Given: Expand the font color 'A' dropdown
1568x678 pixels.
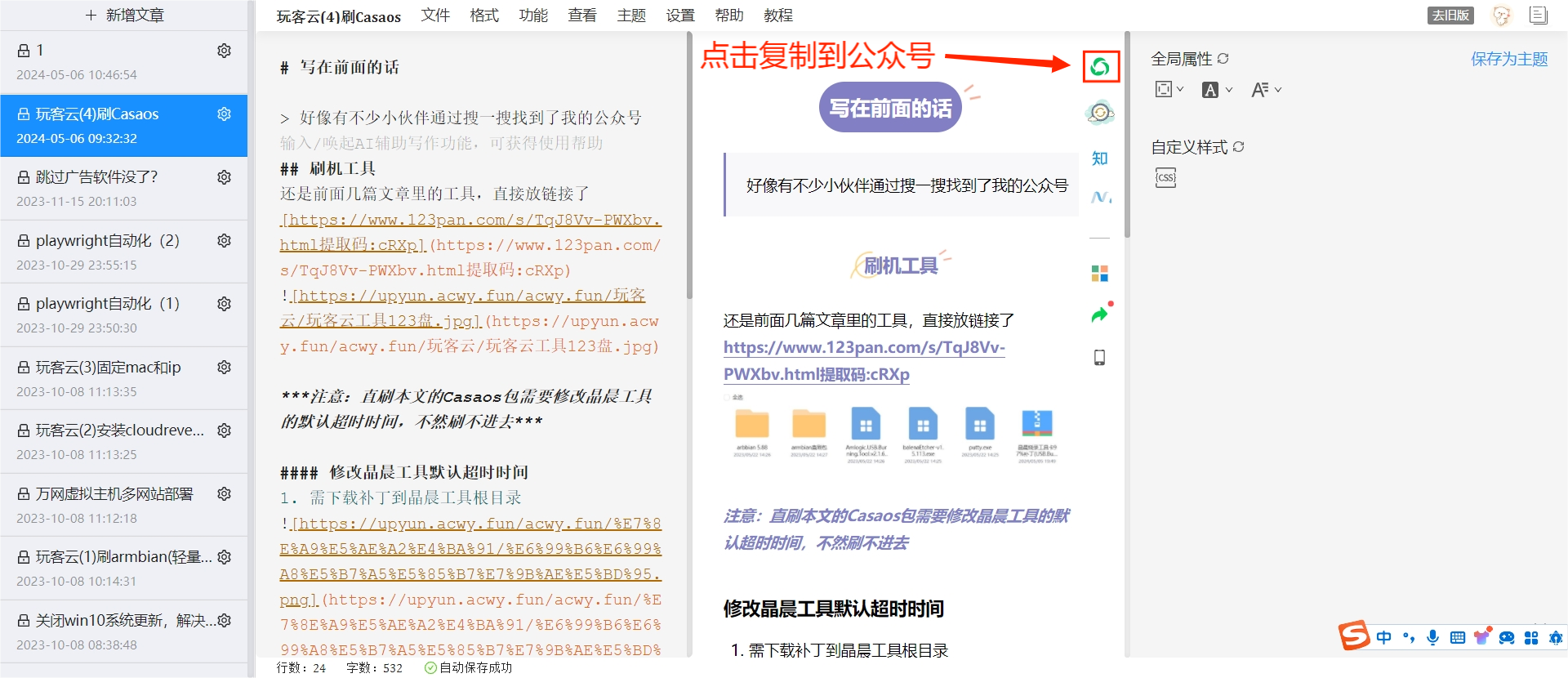Looking at the screenshot, I should click(1217, 90).
